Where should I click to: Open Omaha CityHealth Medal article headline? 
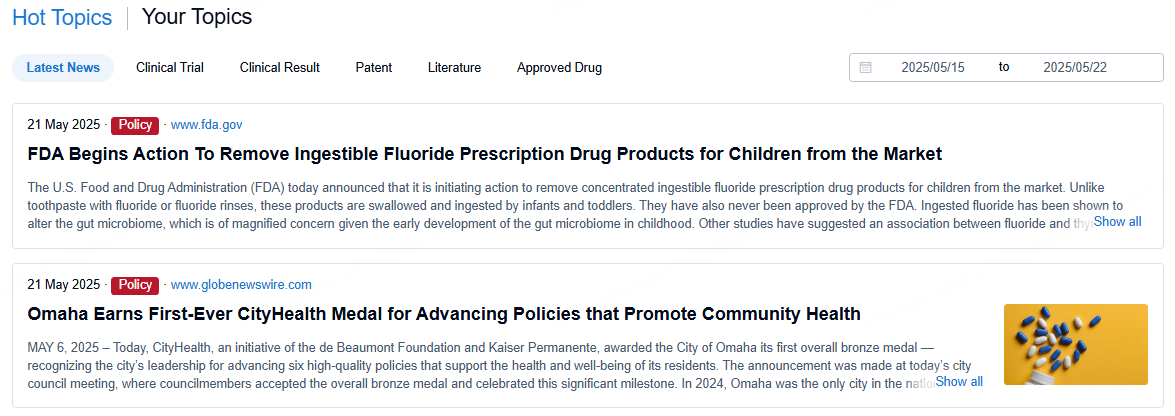444,314
